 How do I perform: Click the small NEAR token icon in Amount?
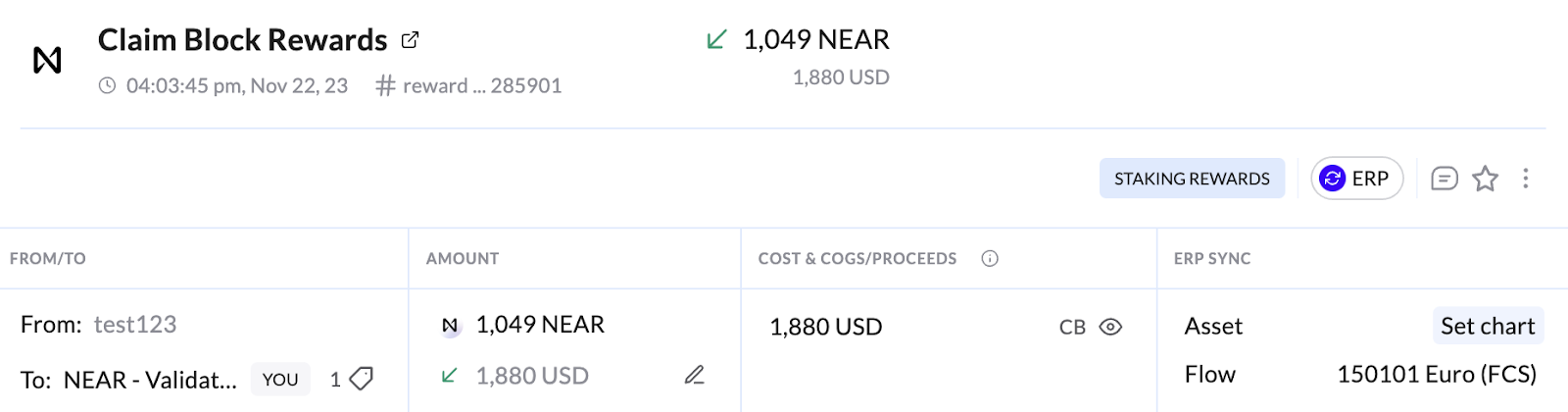(450, 326)
